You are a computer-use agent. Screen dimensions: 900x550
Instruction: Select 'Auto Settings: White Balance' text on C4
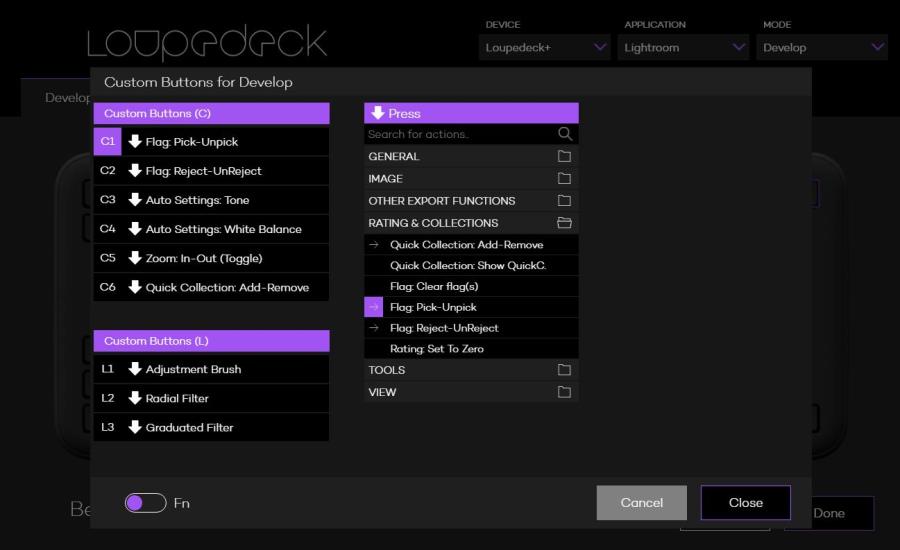click(x=223, y=229)
